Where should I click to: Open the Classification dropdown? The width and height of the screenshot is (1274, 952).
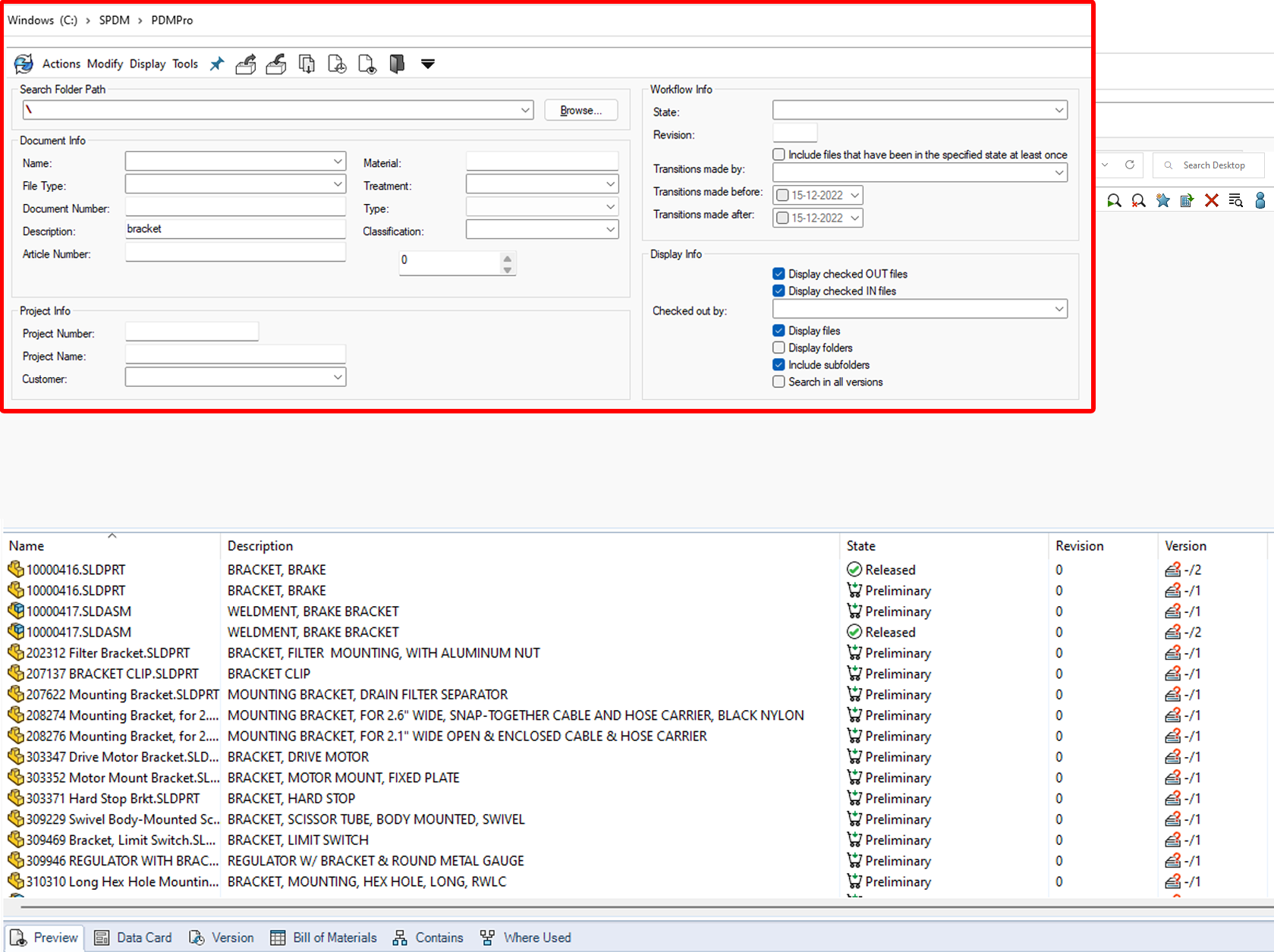click(610, 229)
